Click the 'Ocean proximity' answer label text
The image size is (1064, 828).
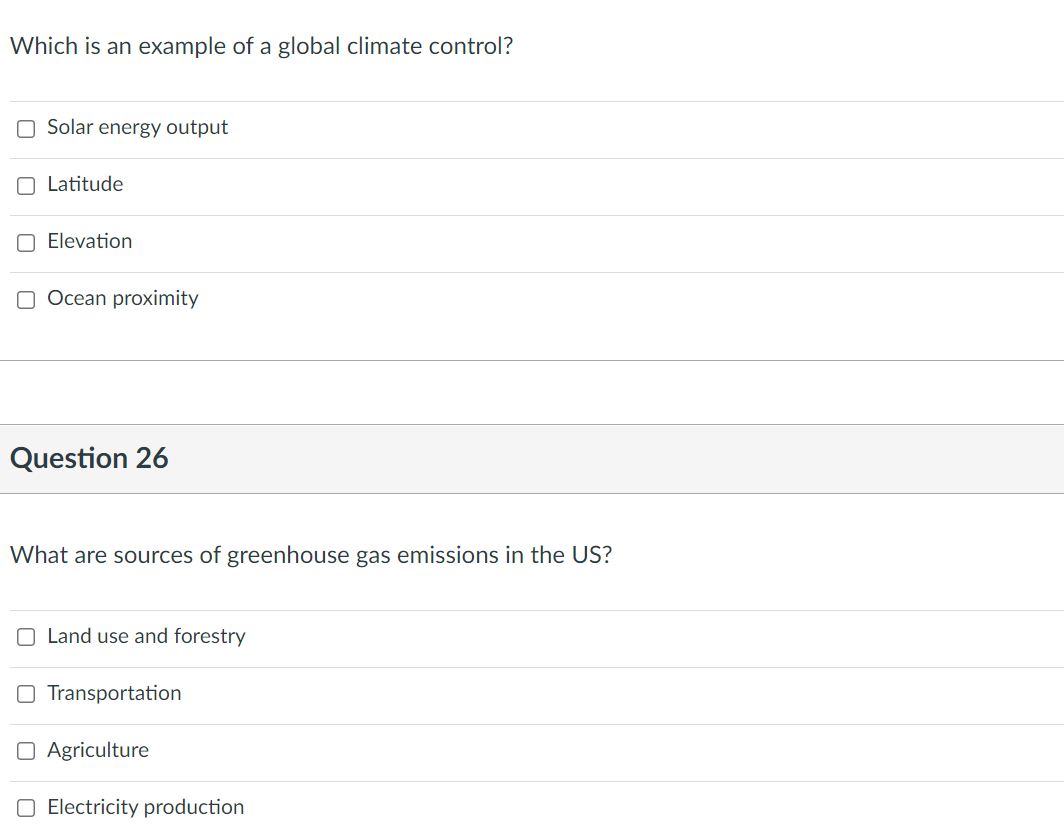click(x=122, y=298)
